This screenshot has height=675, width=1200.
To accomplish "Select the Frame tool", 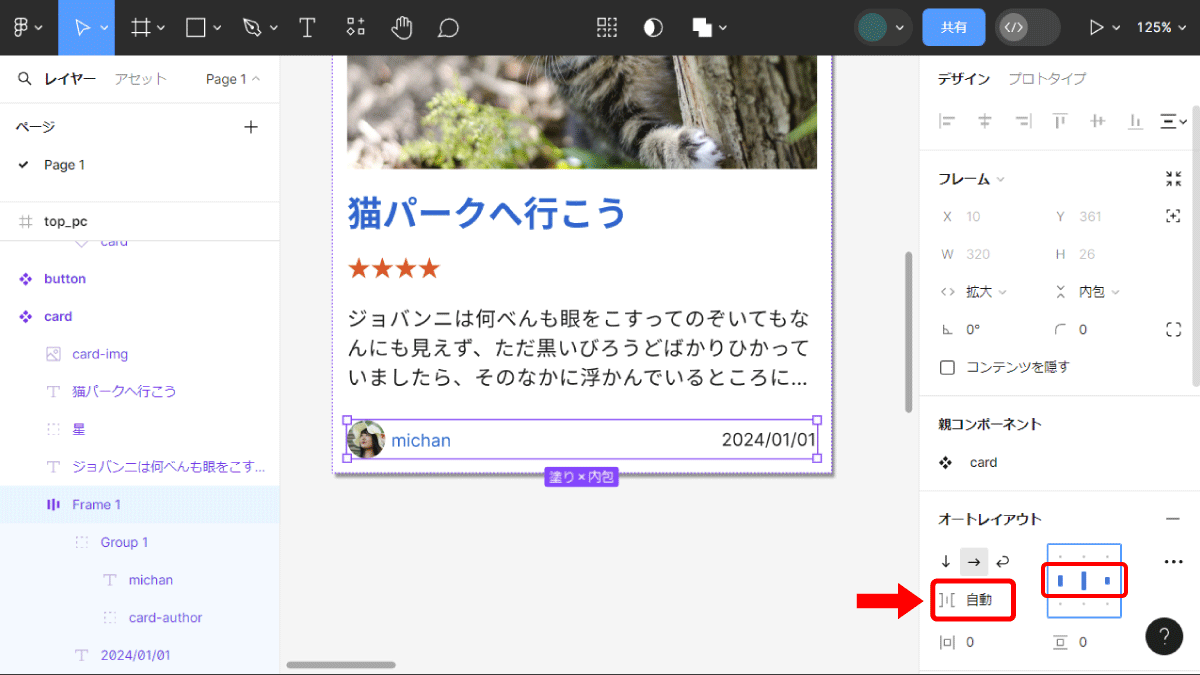I will coord(141,28).
